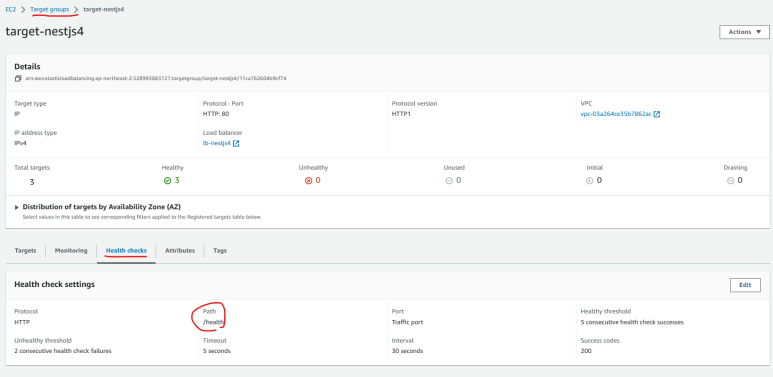The image size is (773, 377).
Task: Click the Healthy targets count 3
Action: tap(177, 180)
